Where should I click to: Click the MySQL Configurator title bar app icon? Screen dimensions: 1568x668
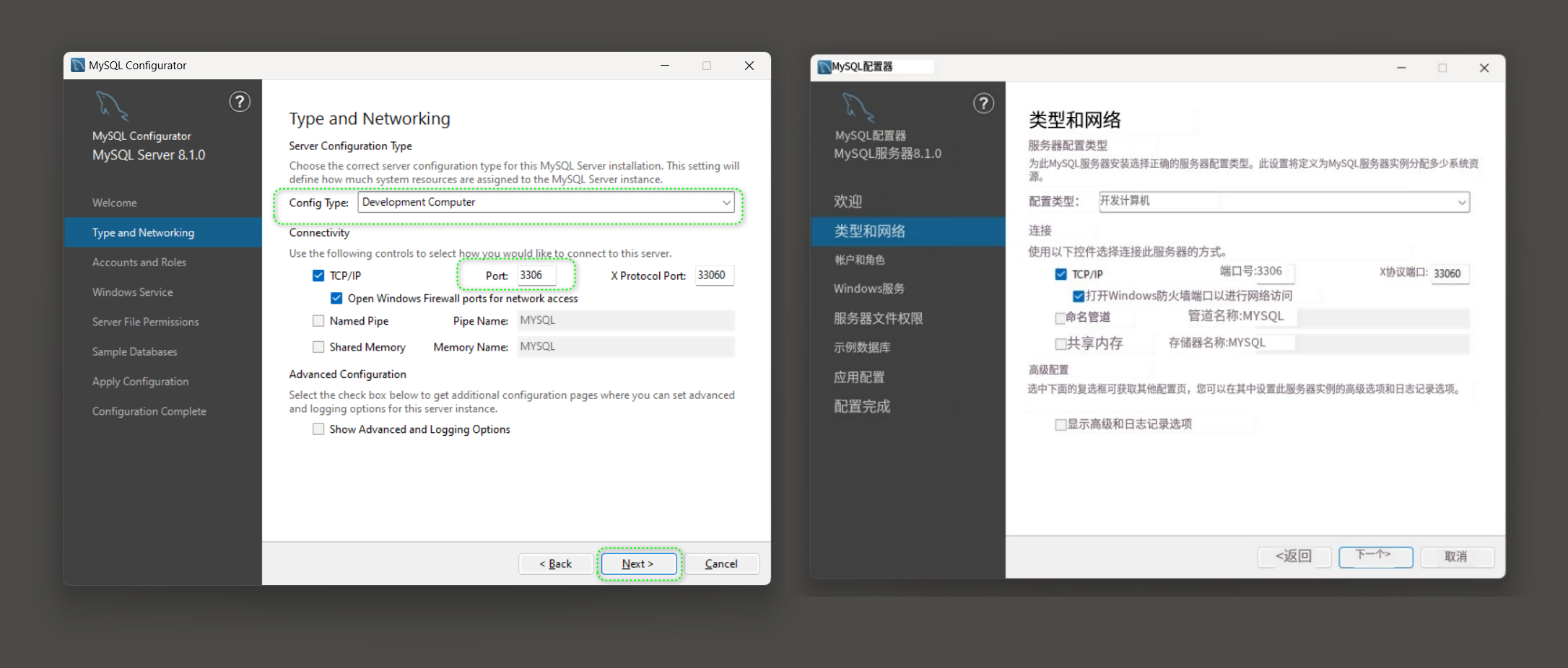tap(78, 65)
